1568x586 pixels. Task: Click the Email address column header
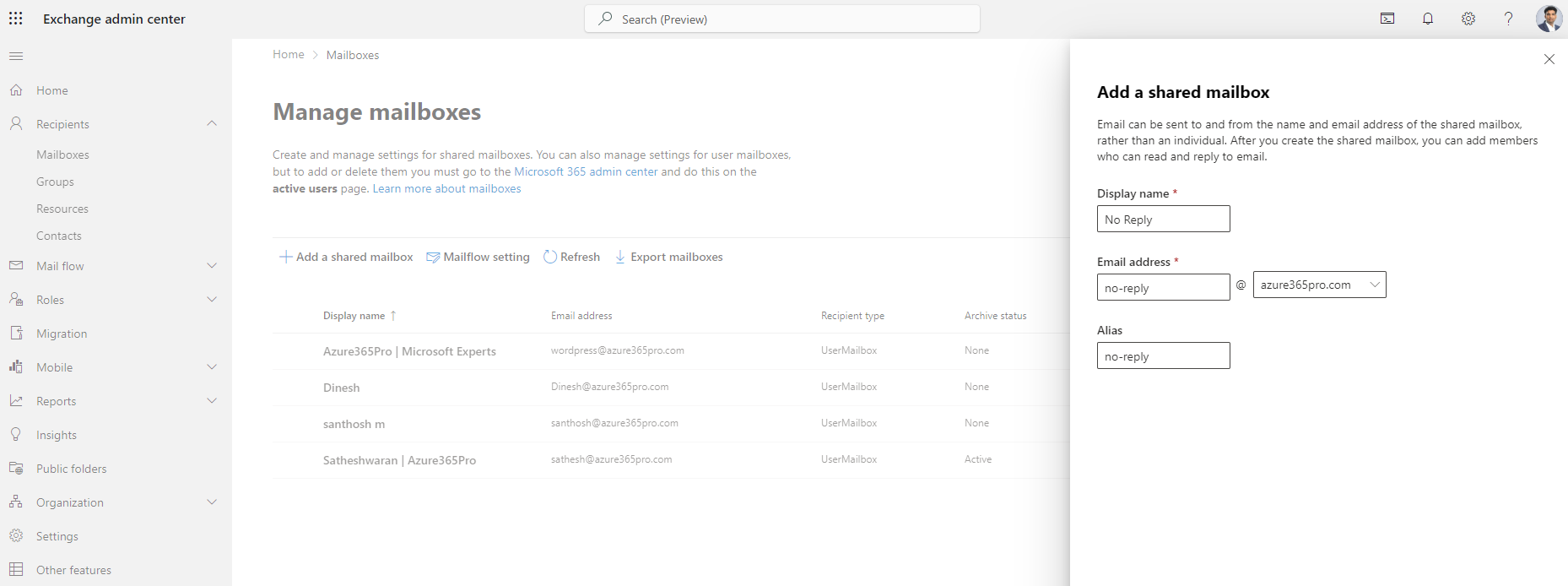[581, 316]
